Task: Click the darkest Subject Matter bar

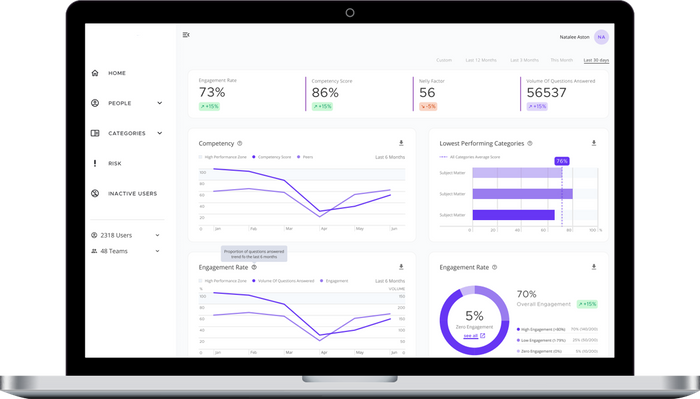Action: coord(513,215)
